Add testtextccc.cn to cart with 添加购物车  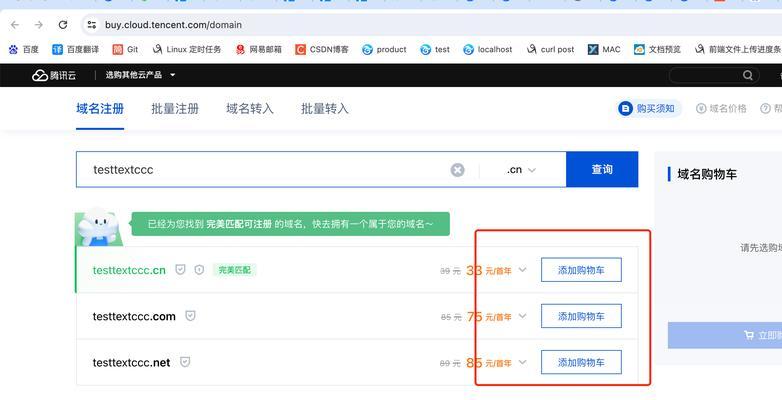pyautogui.click(x=581, y=270)
